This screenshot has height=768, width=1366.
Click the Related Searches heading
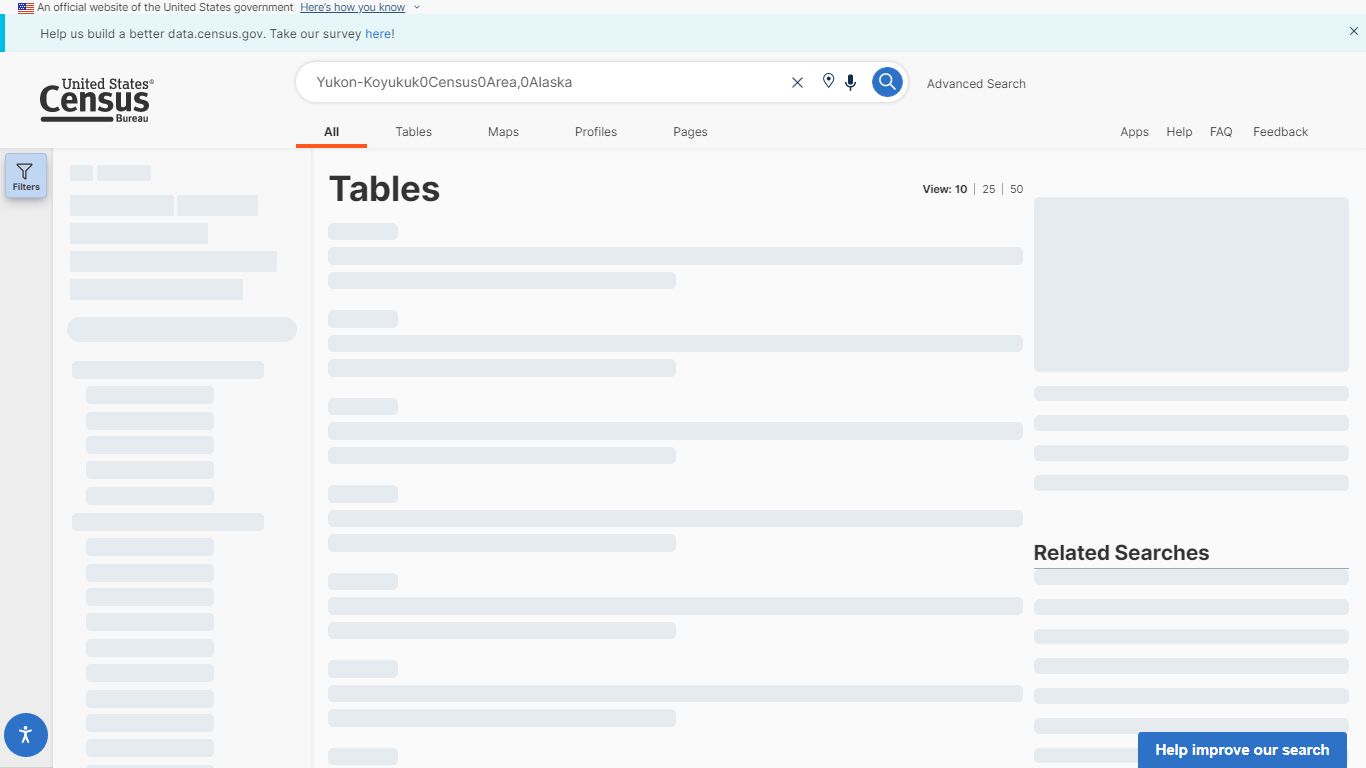coord(1121,553)
